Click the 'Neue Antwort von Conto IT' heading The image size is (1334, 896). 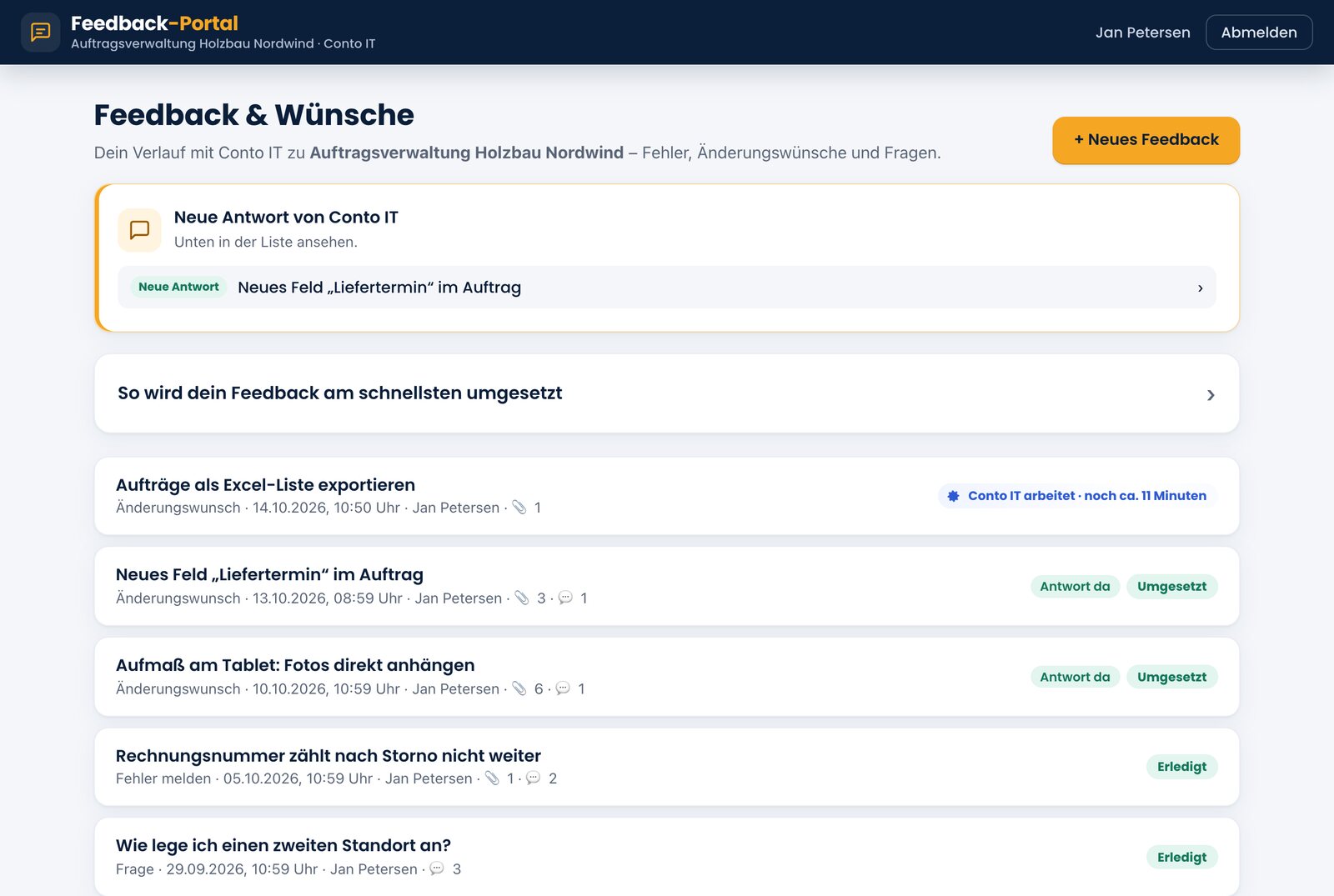(x=286, y=218)
